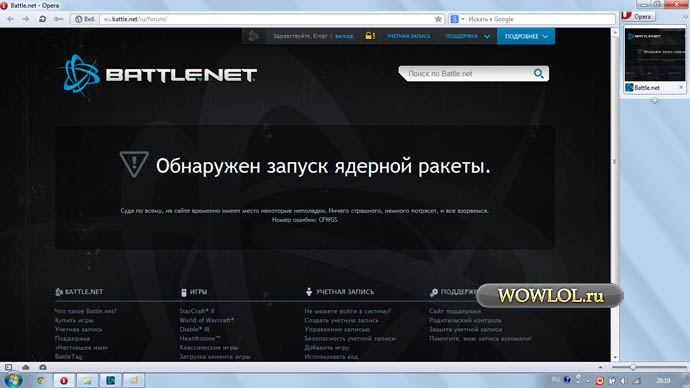The image size is (690, 388).
Task: Click the footer 'ИГРЫ' heading
Action: point(194,292)
